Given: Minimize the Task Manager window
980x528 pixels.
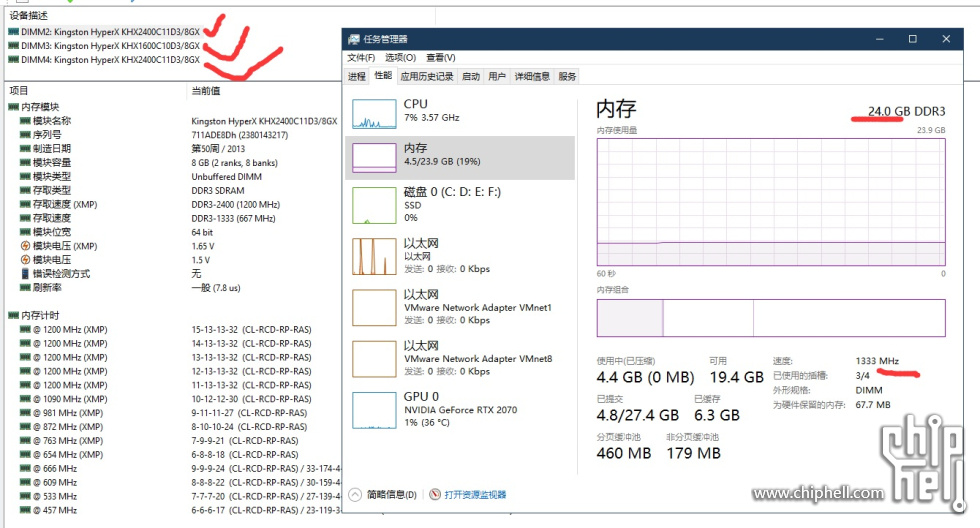Looking at the screenshot, I should pyautogui.click(x=879, y=39).
